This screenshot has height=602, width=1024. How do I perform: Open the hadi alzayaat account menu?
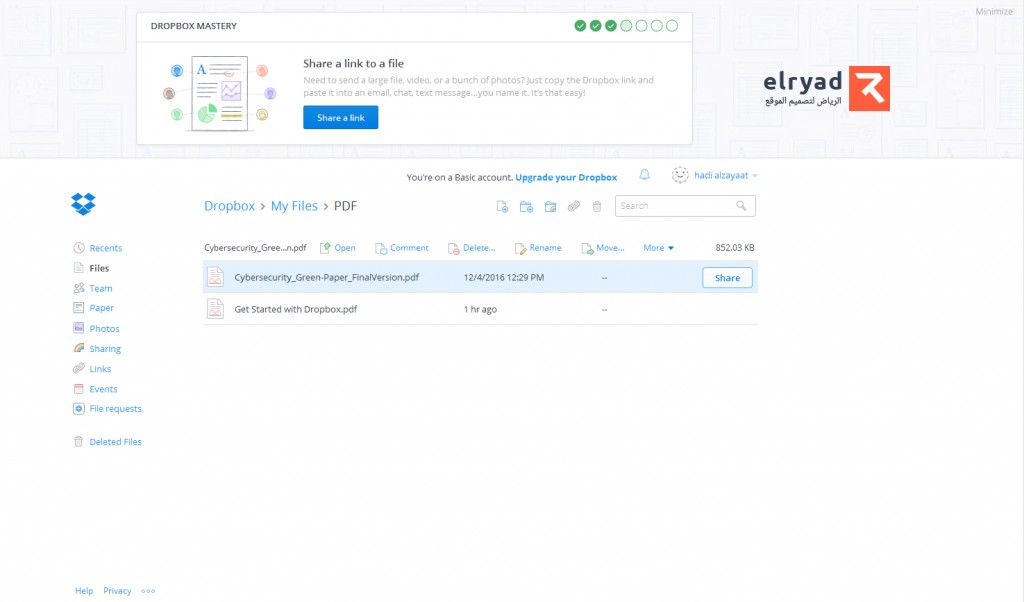point(726,176)
